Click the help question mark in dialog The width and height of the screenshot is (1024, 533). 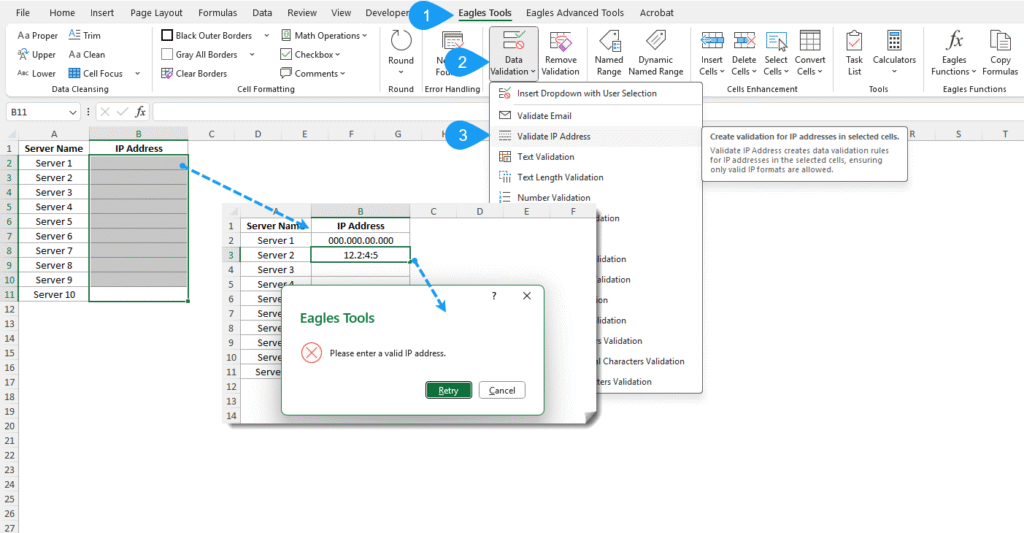pyautogui.click(x=494, y=296)
